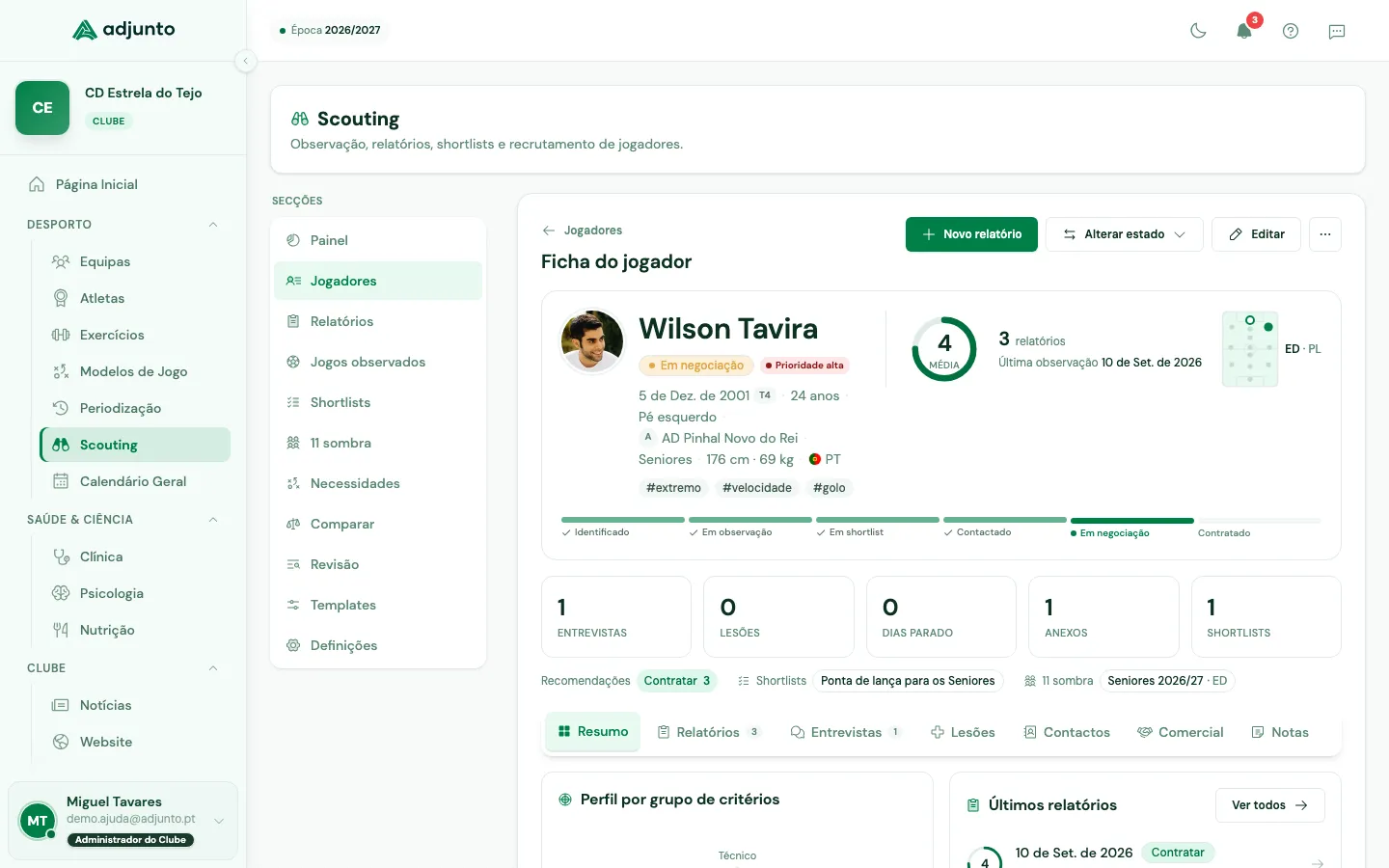
Task: Click Wilson Tavira's profile photo
Action: point(592,341)
